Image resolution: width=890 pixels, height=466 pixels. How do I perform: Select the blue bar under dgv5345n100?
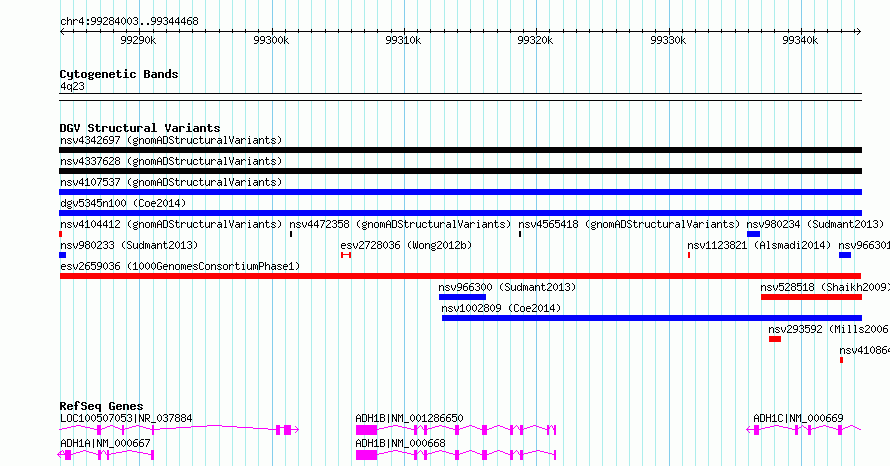[x=460, y=213]
